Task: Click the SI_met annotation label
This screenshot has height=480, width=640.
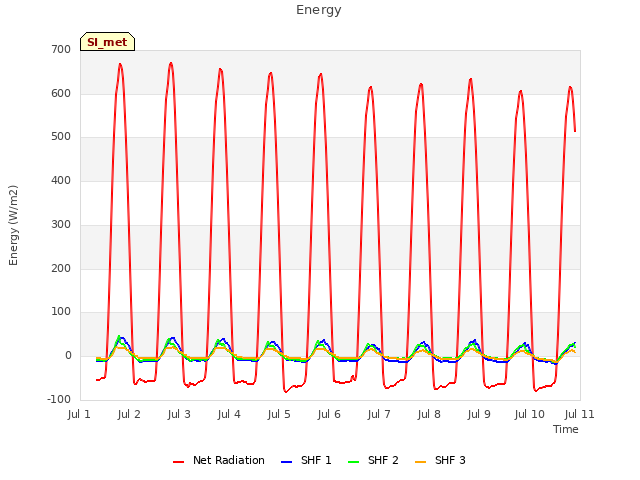Action: [x=107, y=42]
